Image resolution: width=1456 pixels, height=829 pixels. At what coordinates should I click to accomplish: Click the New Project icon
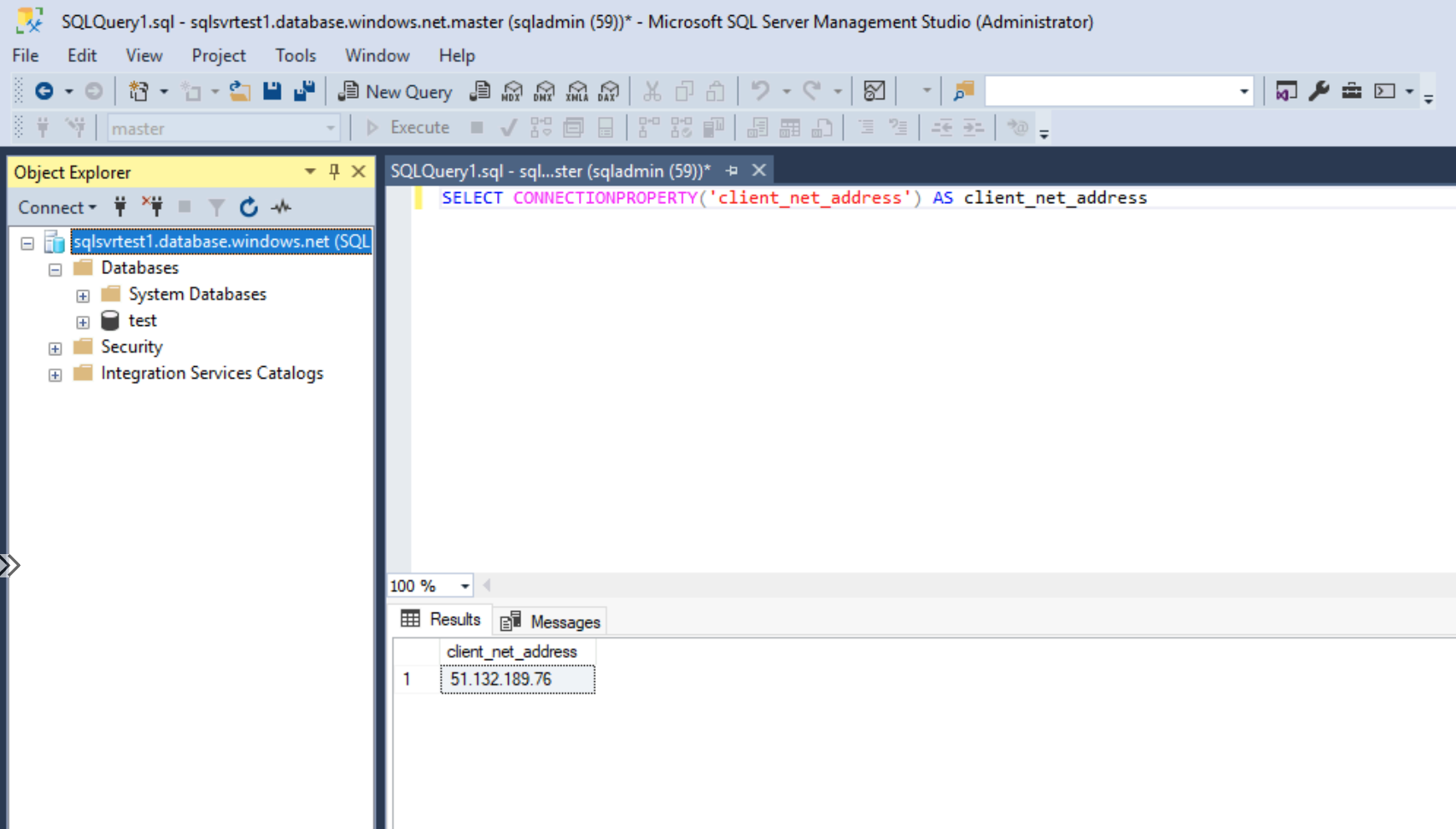139,91
